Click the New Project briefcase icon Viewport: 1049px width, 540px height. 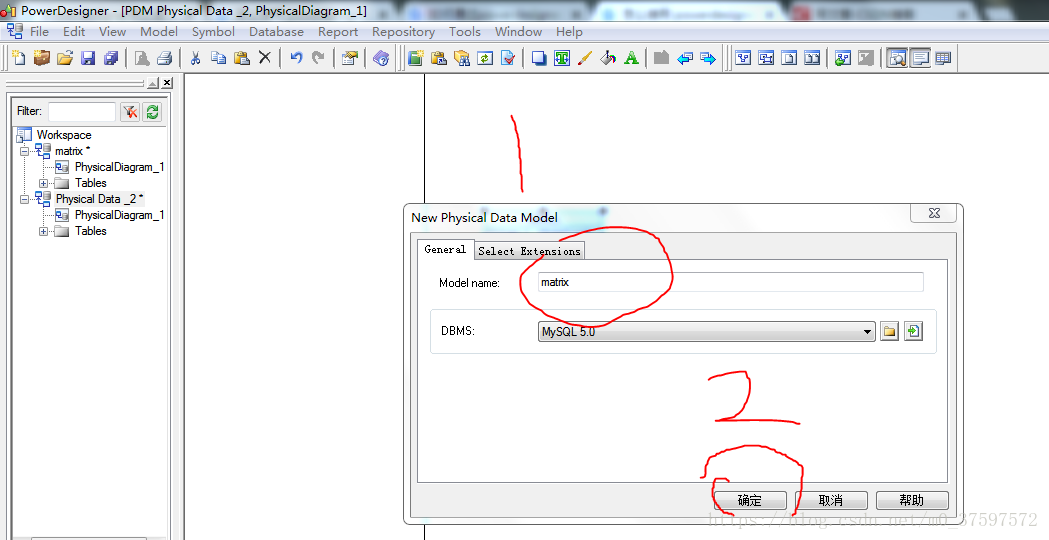(41, 58)
